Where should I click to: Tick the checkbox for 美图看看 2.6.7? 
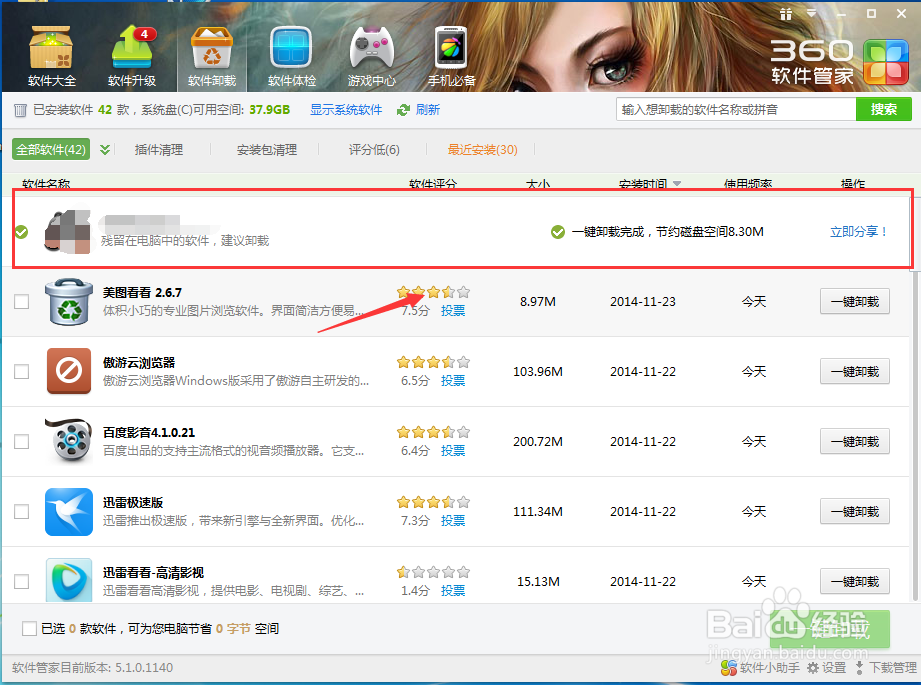[22, 302]
